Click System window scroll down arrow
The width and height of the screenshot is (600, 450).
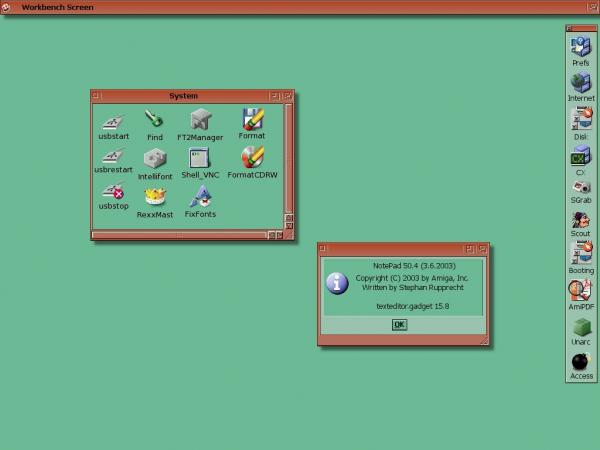(x=289, y=226)
